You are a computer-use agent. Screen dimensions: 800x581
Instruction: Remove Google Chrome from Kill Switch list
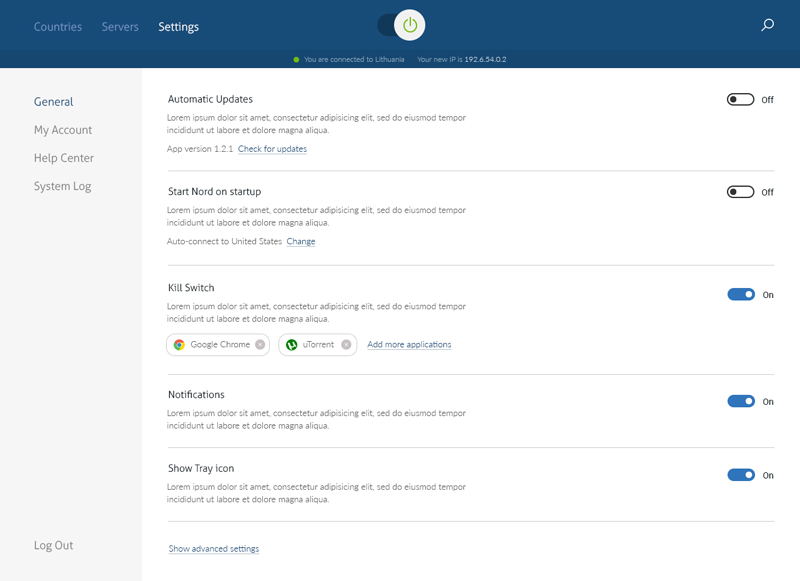pos(260,345)
